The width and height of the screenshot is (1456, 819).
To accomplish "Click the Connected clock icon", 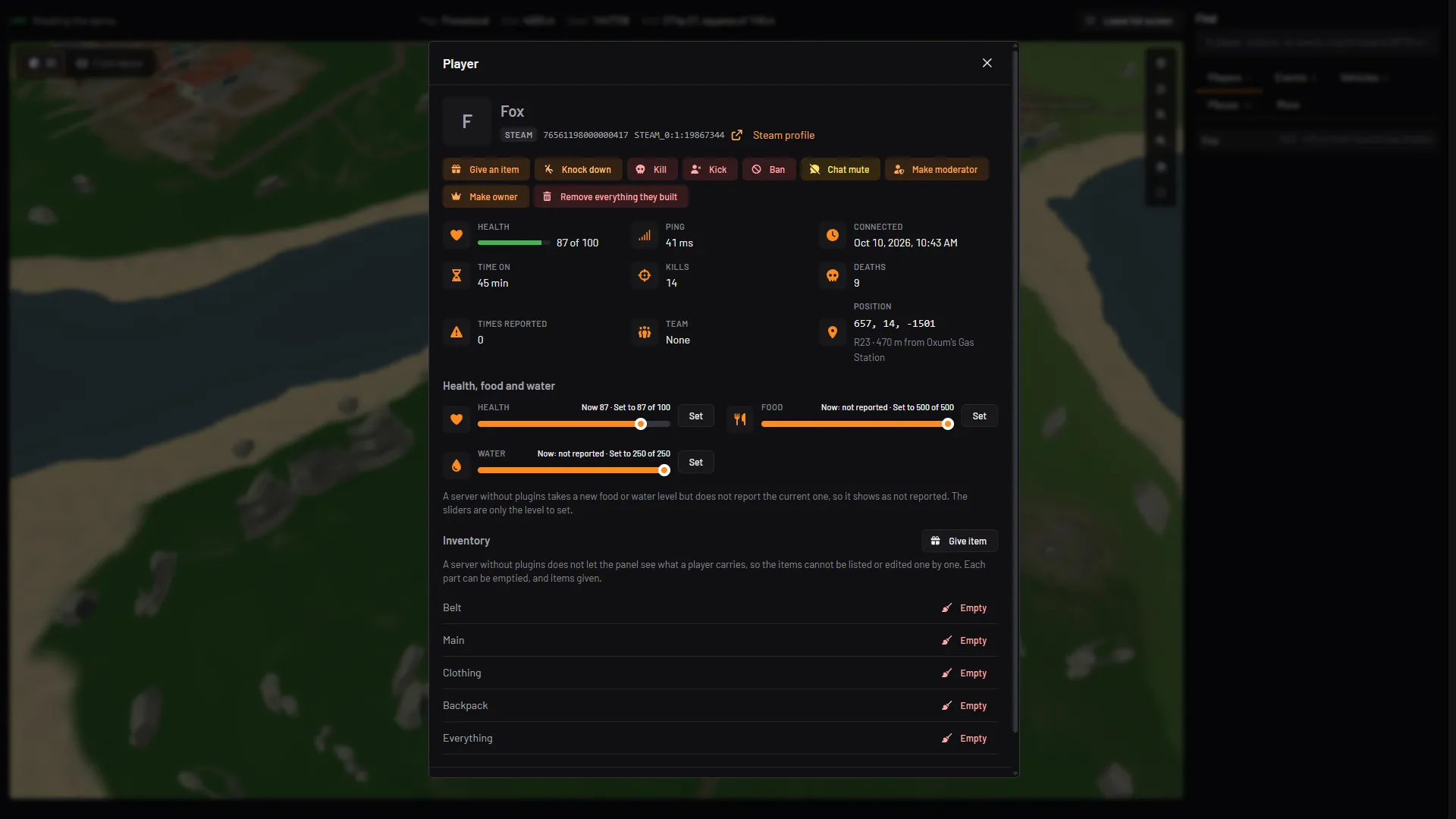I will point(833,235).
